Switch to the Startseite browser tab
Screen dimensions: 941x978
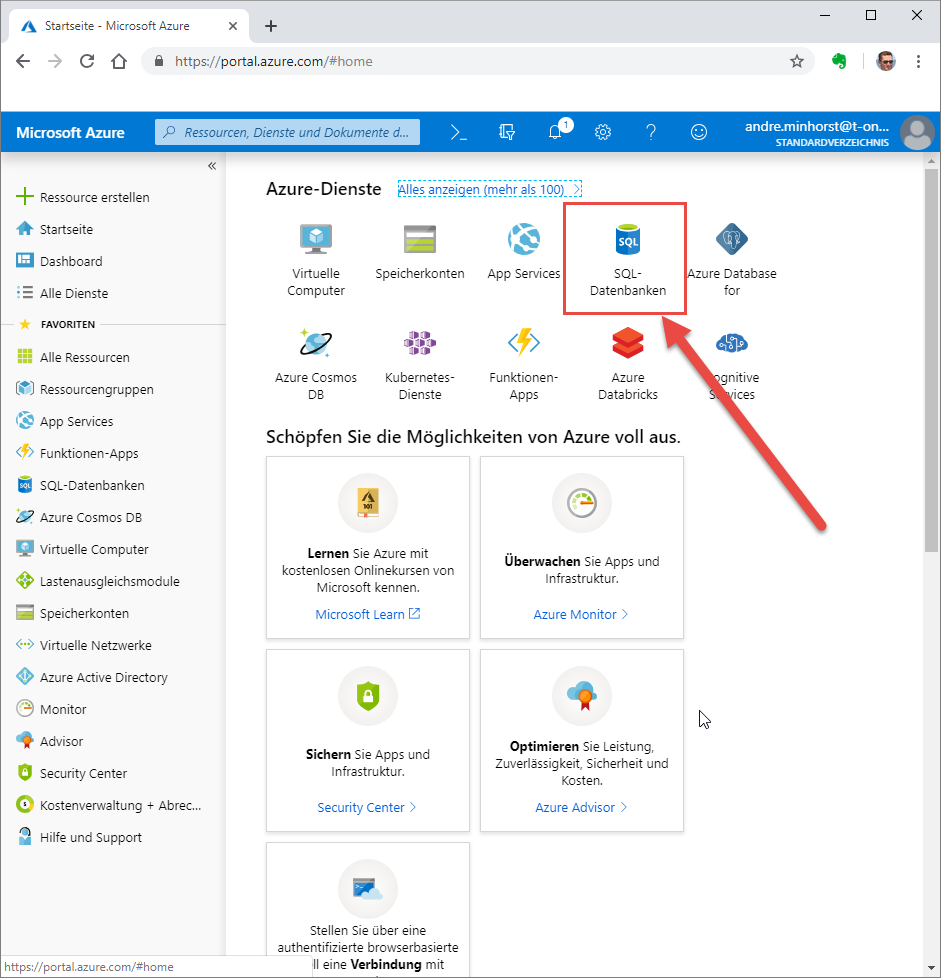[120, 25]
